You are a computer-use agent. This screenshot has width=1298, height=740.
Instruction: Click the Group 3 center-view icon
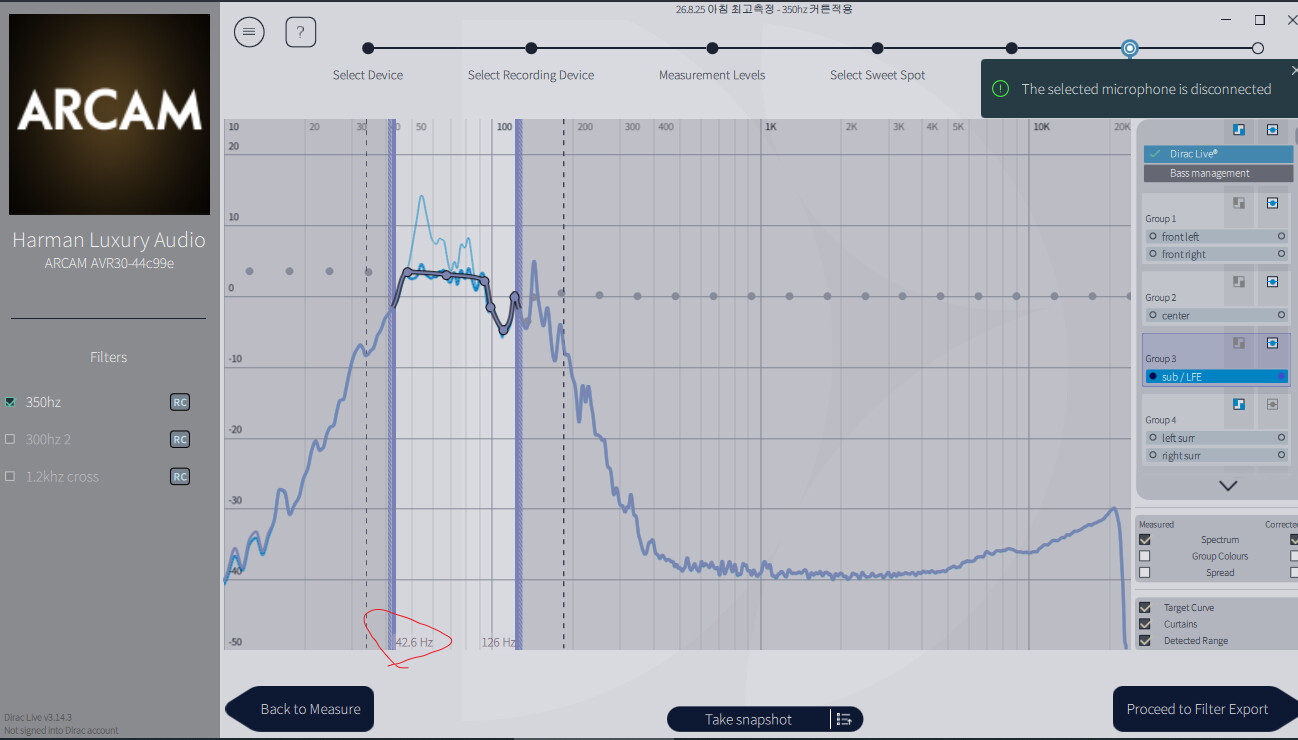pos(1272,343)
